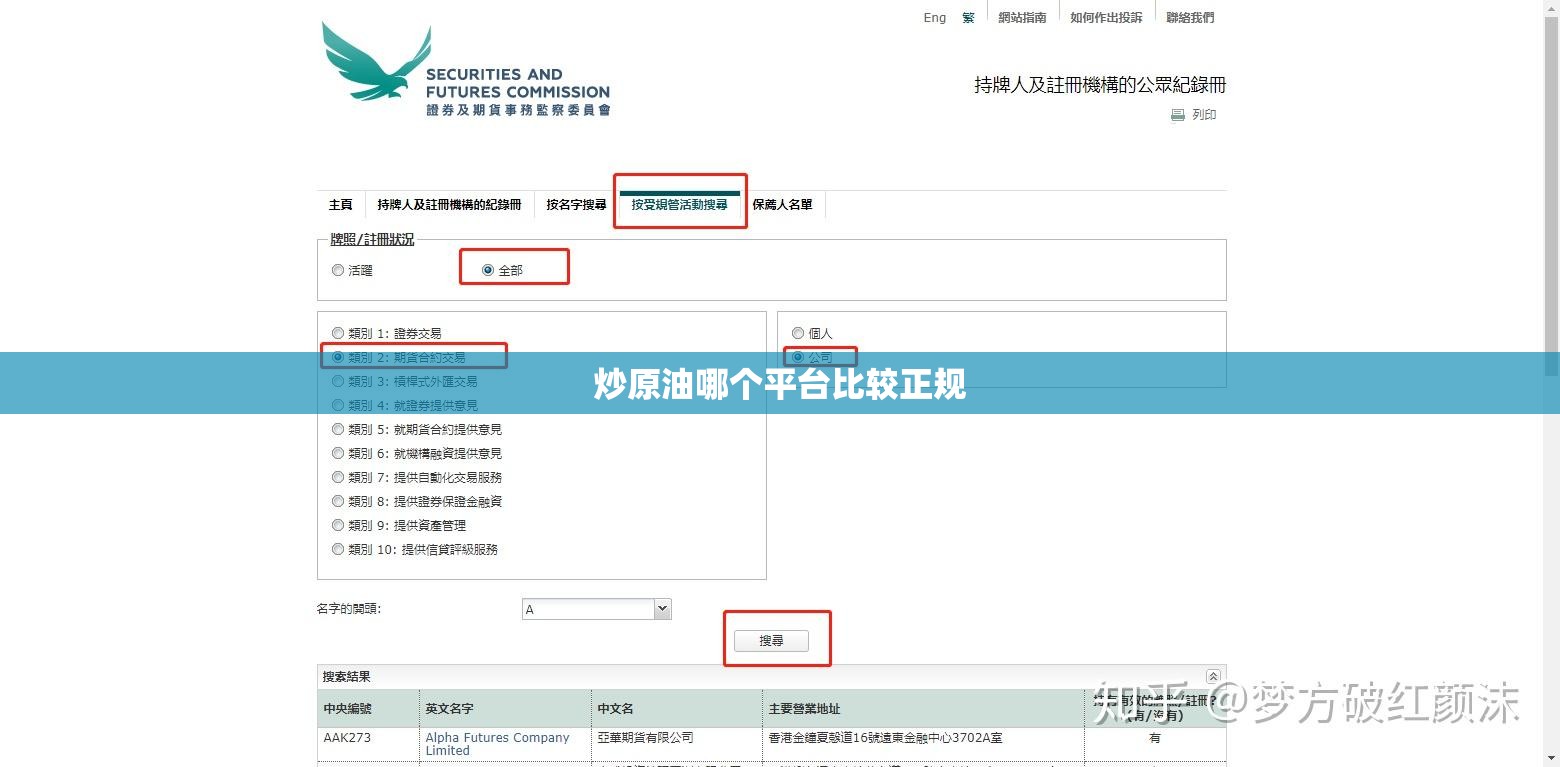Open 聯絡我們 link
Image resolution: width=1560 pixels, height=767 pixels.
click(x=1190, y=17)
